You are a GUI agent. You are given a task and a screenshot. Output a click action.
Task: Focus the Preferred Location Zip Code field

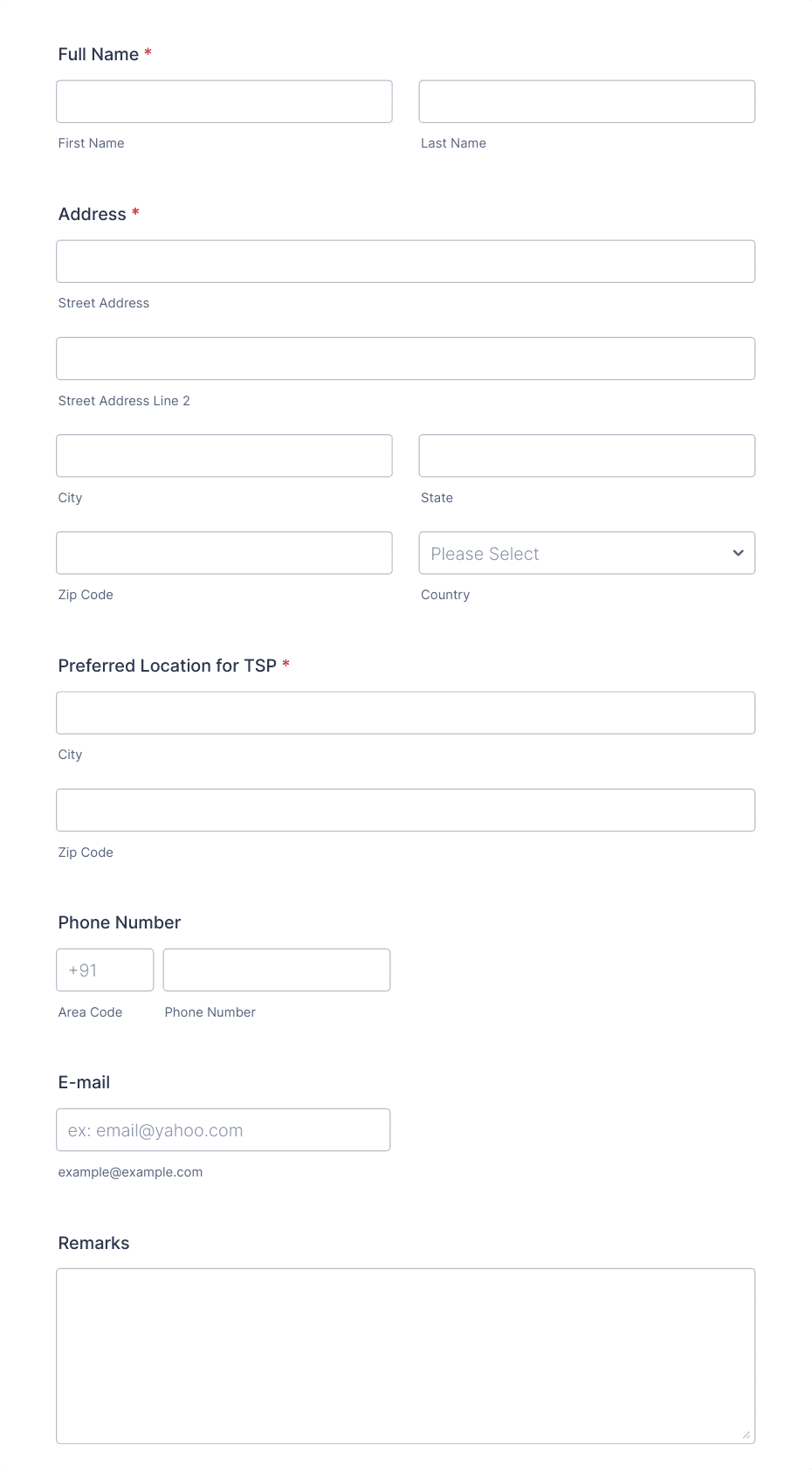pyautogui.click(x=406, y=811)
